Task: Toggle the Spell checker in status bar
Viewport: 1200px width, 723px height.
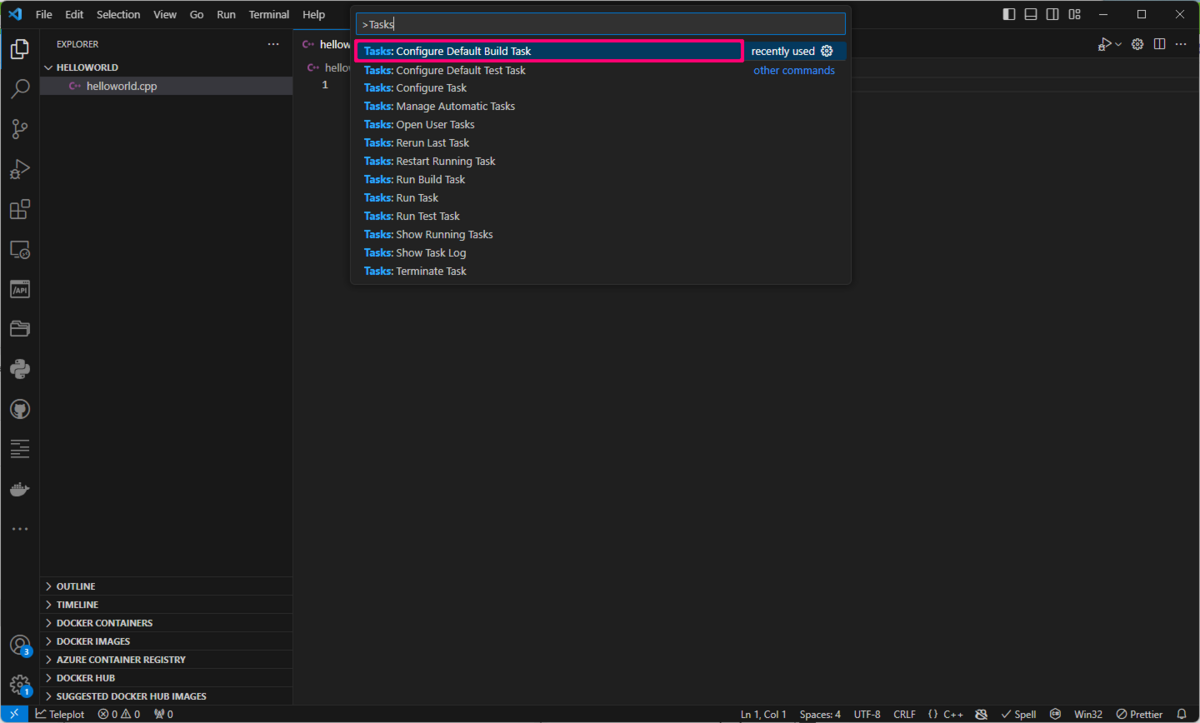Action: pyautogui.click(x=1018, y=714)
